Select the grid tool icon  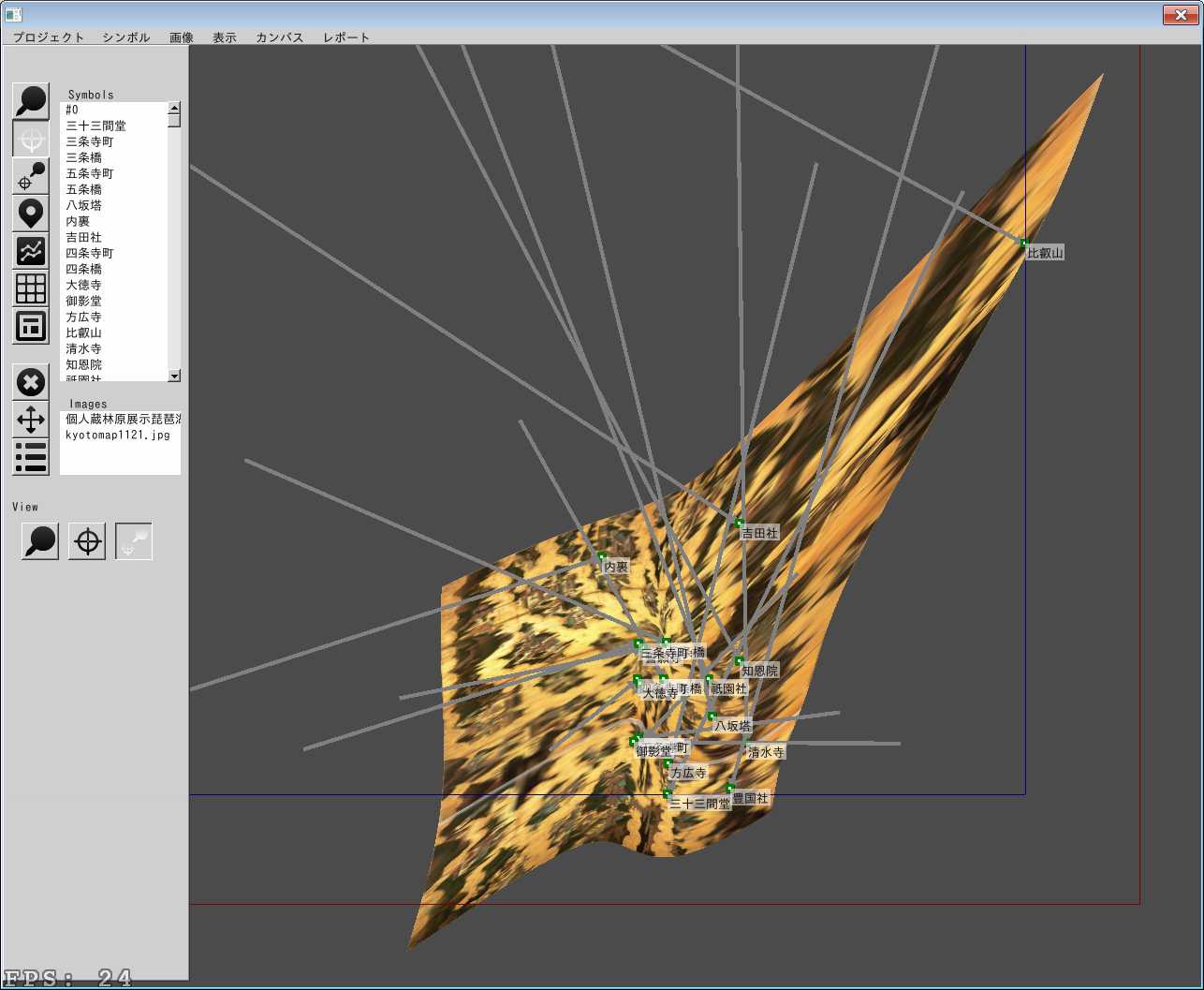coord(31,288)
